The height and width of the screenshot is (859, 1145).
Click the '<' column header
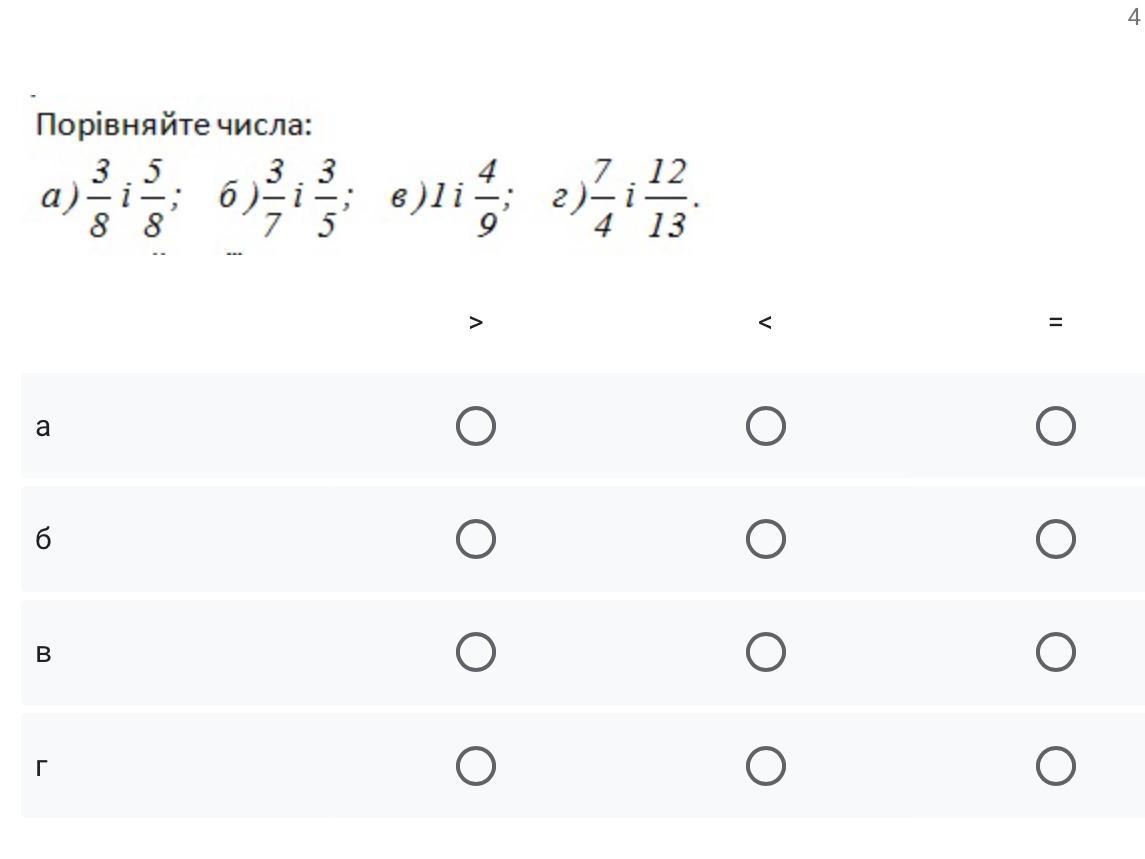click(x=765, y=322)
